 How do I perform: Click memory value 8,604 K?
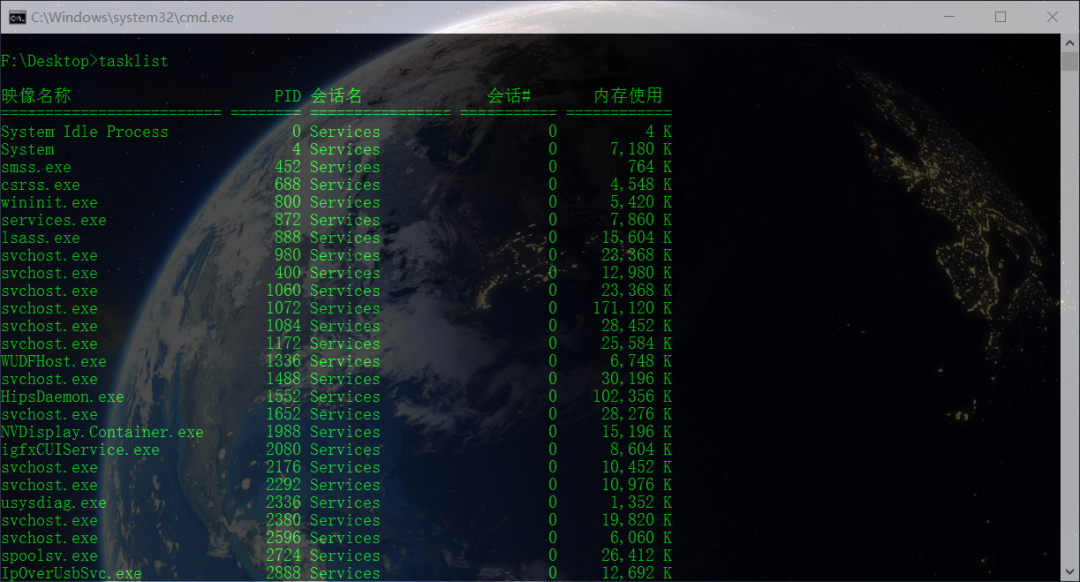click(641, 450)
